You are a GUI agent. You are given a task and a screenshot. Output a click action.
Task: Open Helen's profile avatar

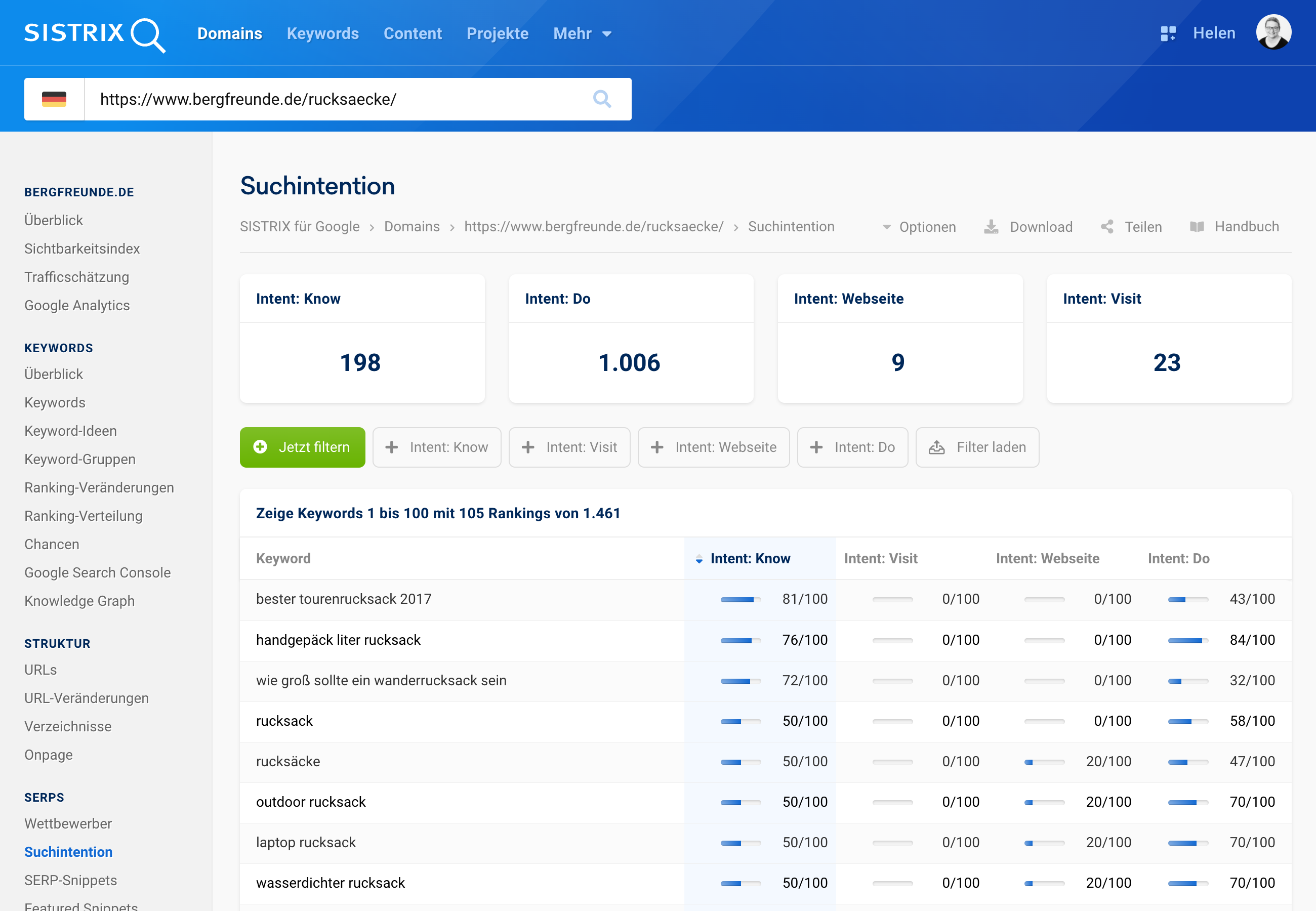[1273, 32]
